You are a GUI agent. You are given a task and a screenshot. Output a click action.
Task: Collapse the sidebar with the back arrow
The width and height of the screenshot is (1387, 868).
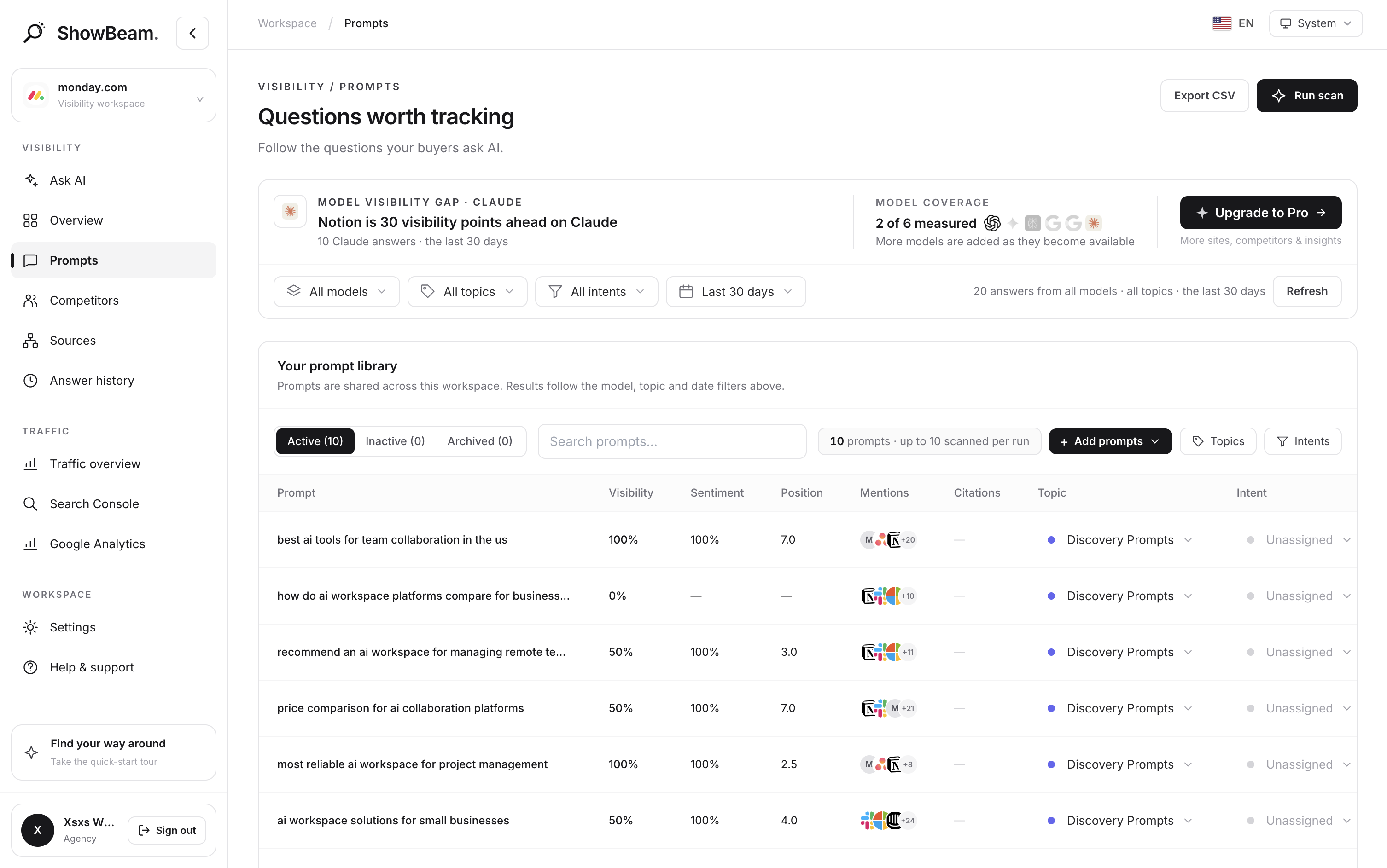192,33
